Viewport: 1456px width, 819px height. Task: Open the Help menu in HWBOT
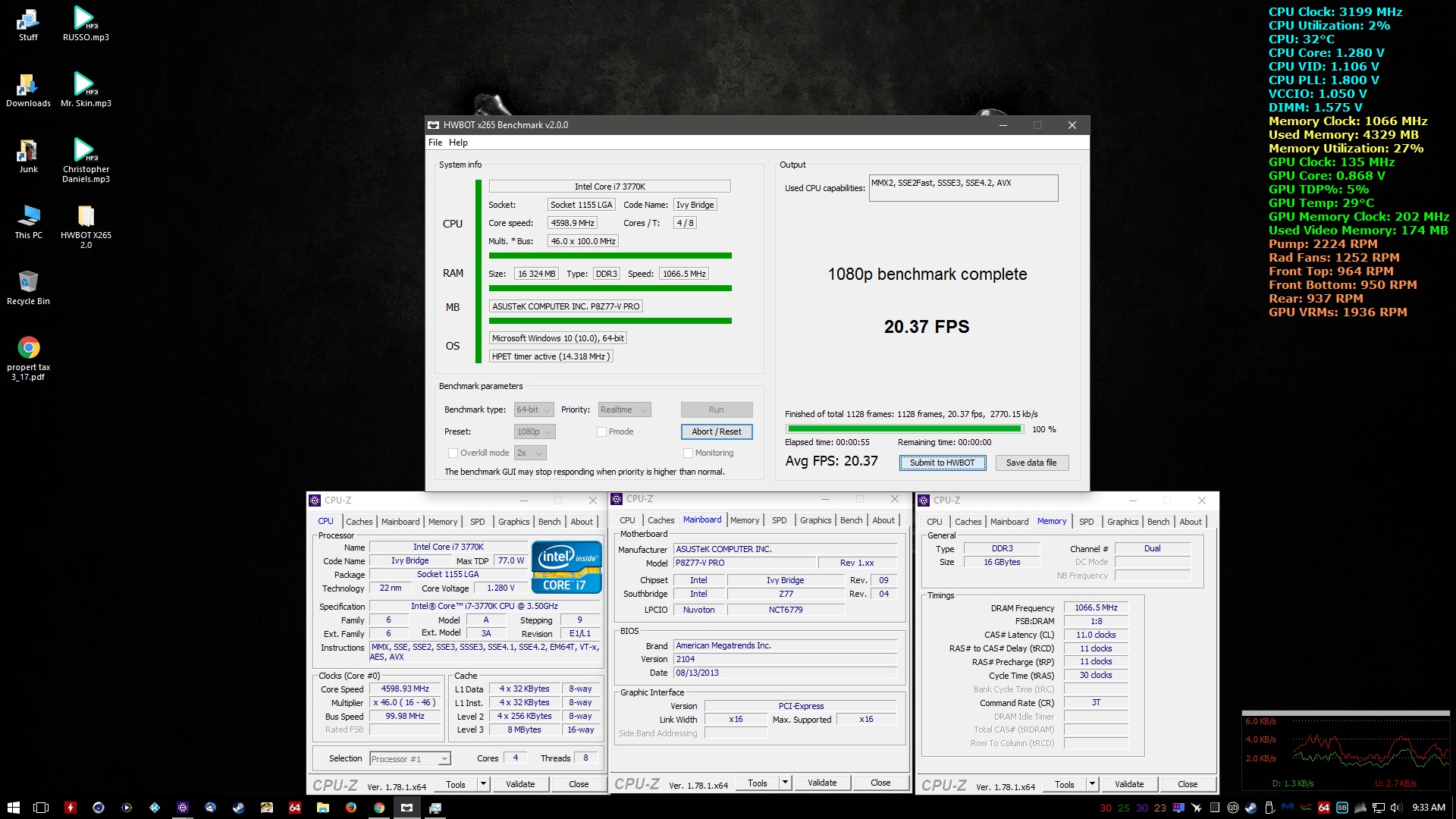(458, 143)
